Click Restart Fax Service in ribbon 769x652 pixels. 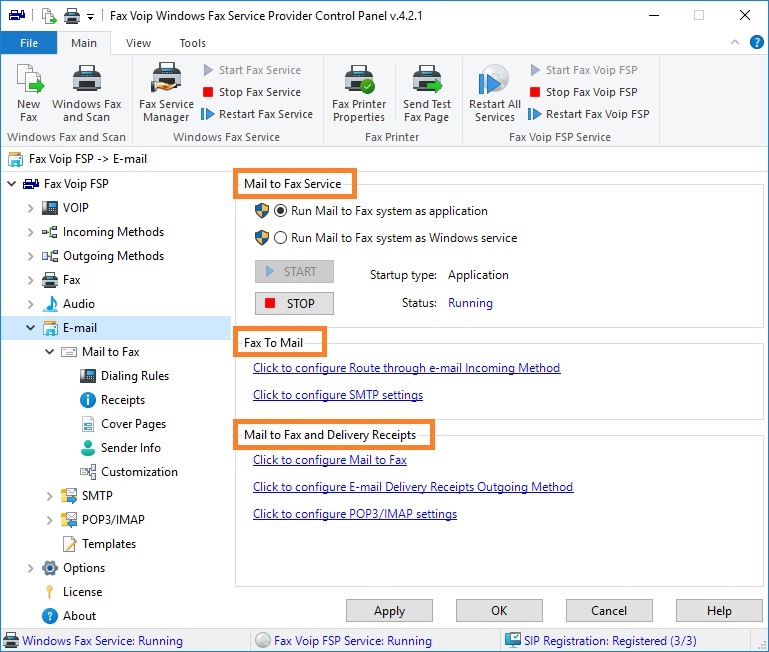(257, 114)
